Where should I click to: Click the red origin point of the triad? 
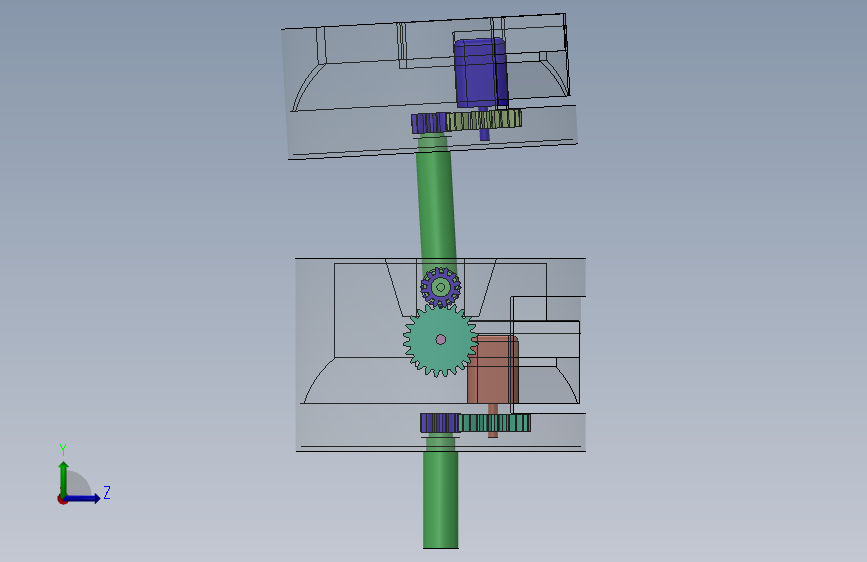62,499
